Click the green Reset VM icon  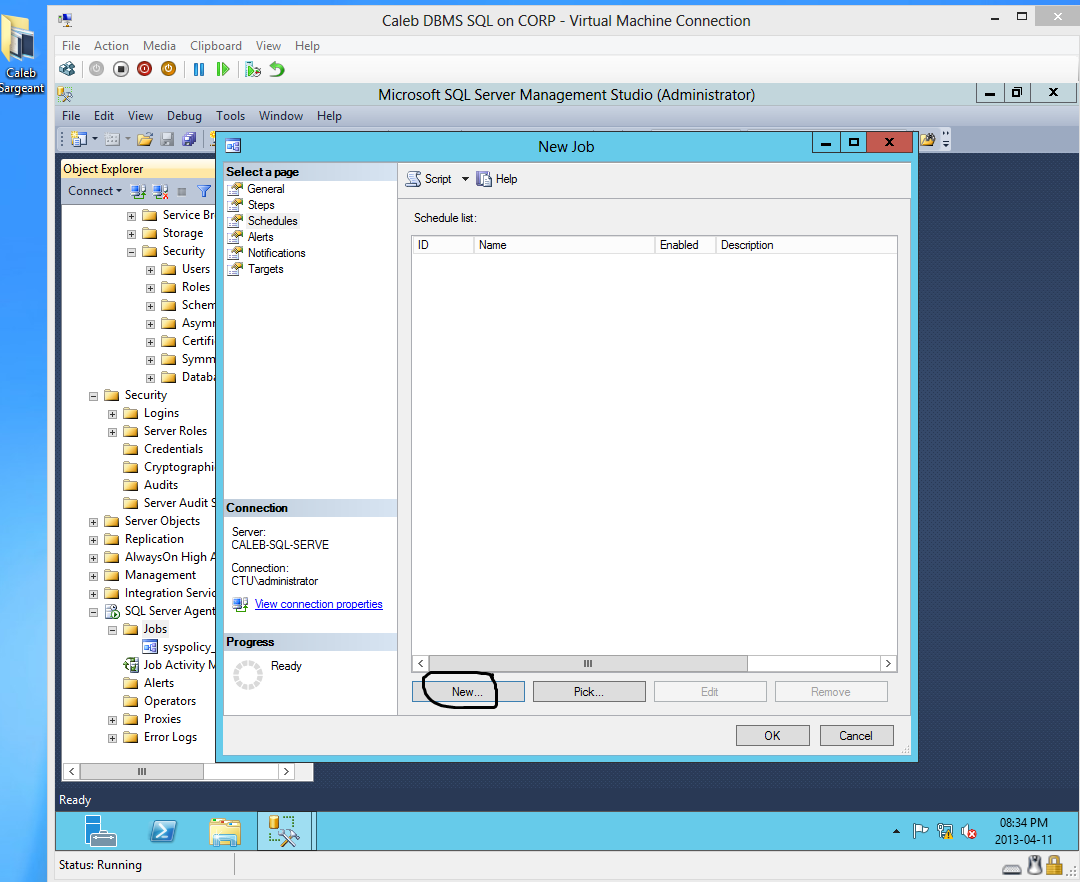(x=222, y=69)
